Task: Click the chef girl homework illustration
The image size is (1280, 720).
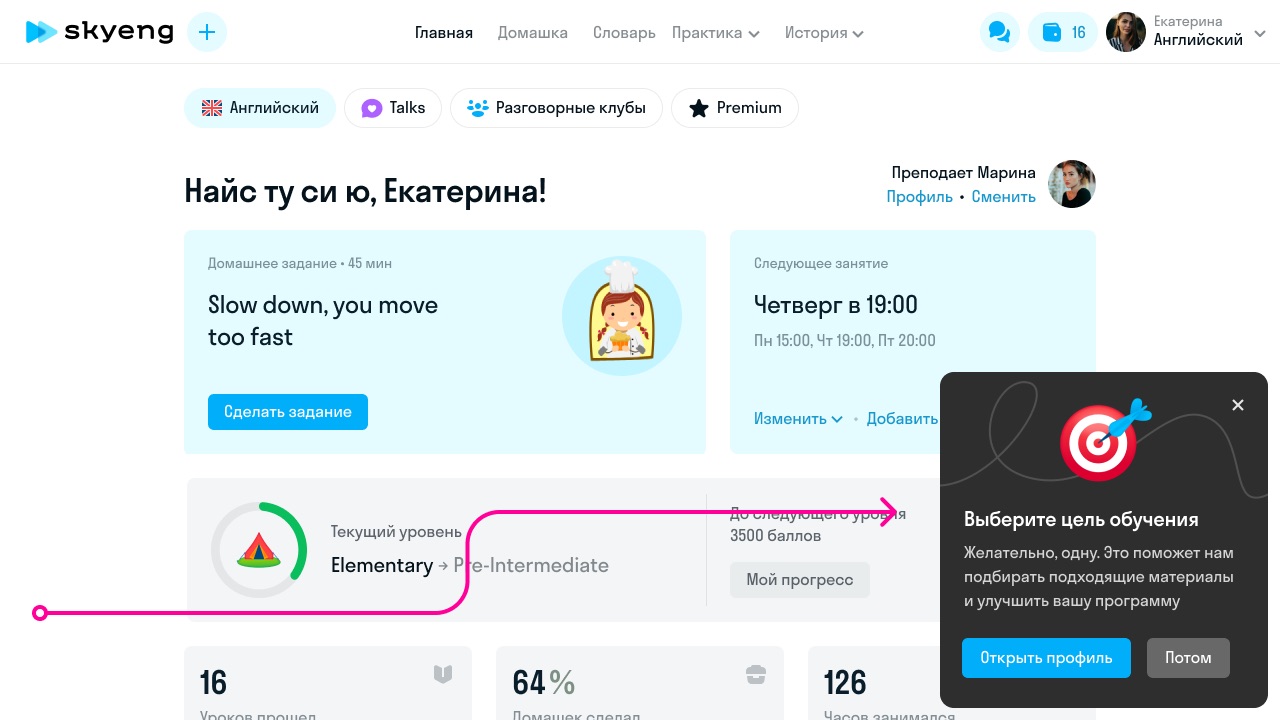Action: [622, 316]
